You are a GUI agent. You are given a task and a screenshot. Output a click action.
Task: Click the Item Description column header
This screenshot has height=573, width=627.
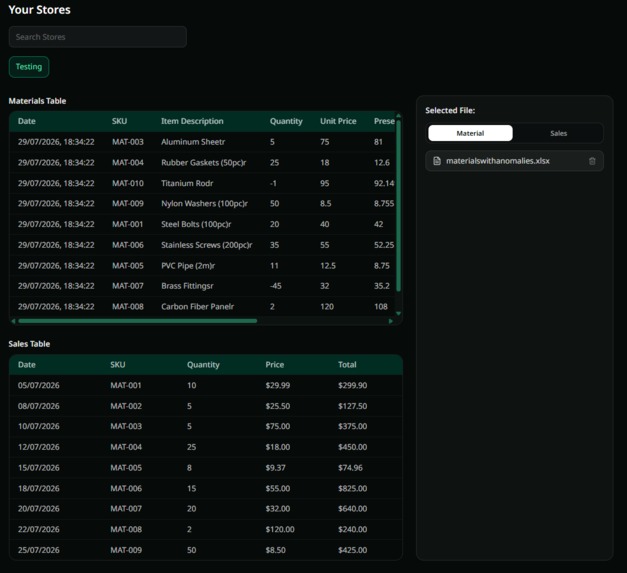coord(192,121)
